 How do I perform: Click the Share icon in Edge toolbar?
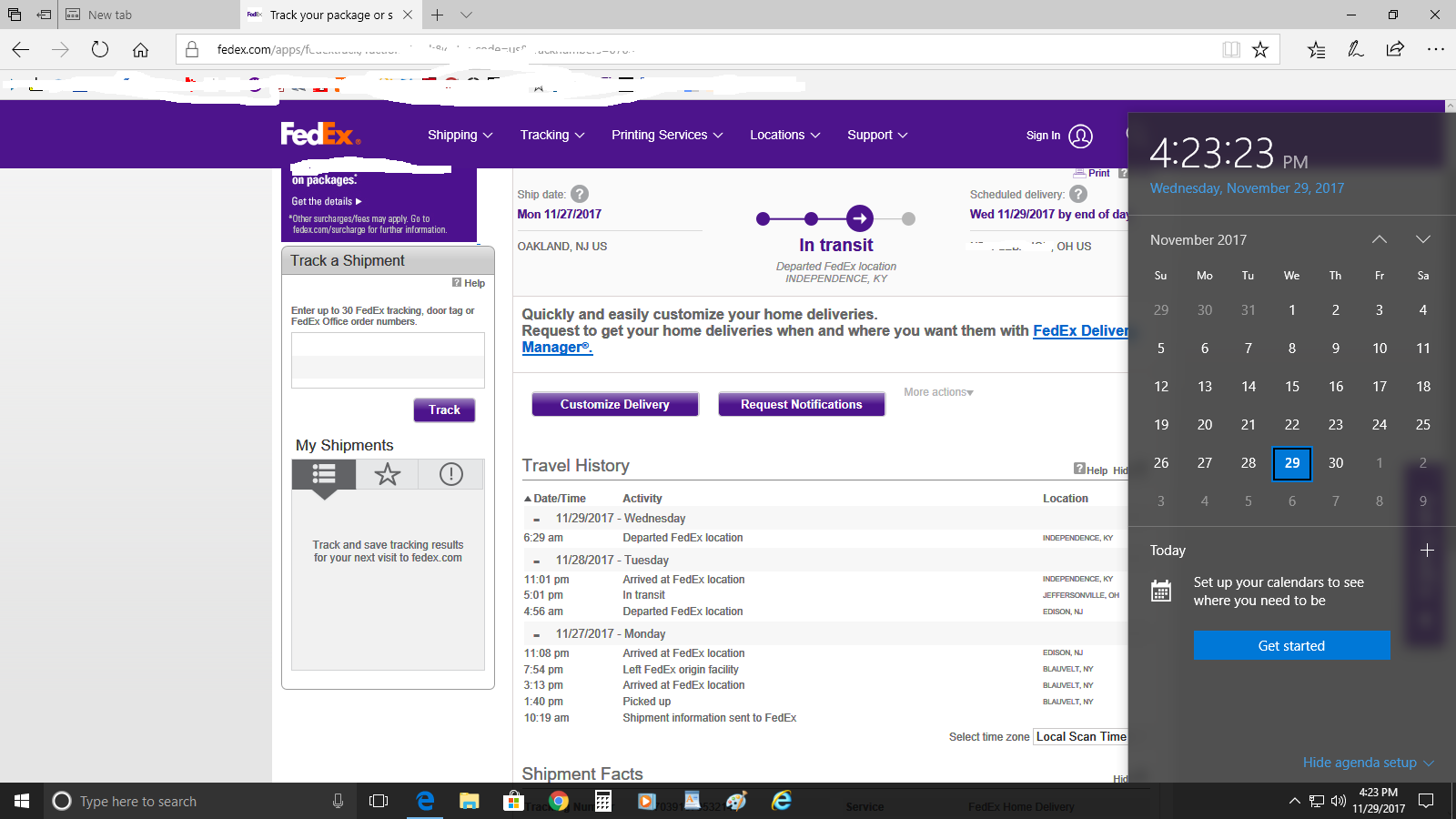1395,49
